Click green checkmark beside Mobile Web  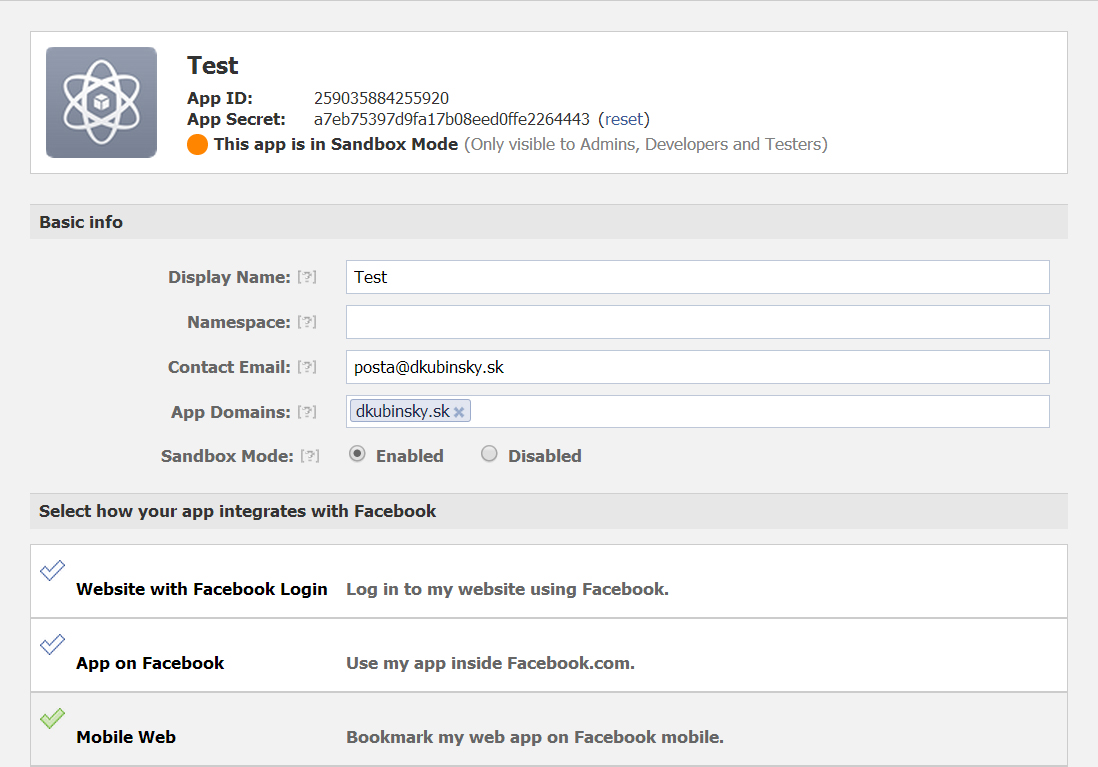pyautogui.click(x=52, y=718)
